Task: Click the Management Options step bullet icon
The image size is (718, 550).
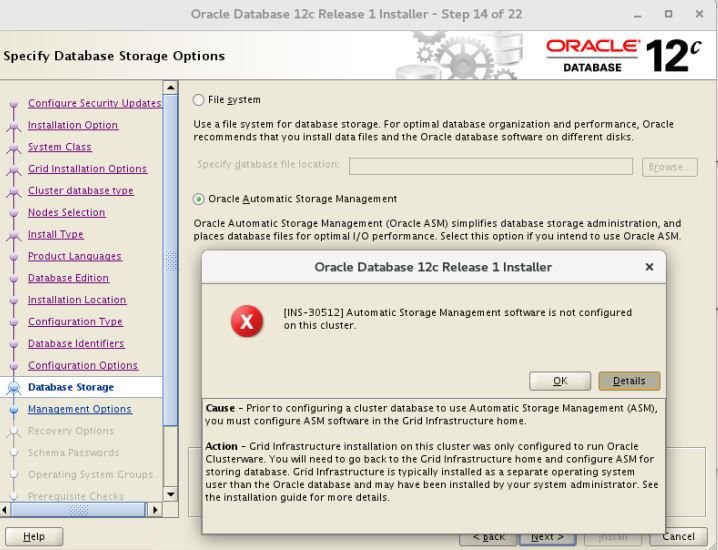Action: tap(13, 410)
